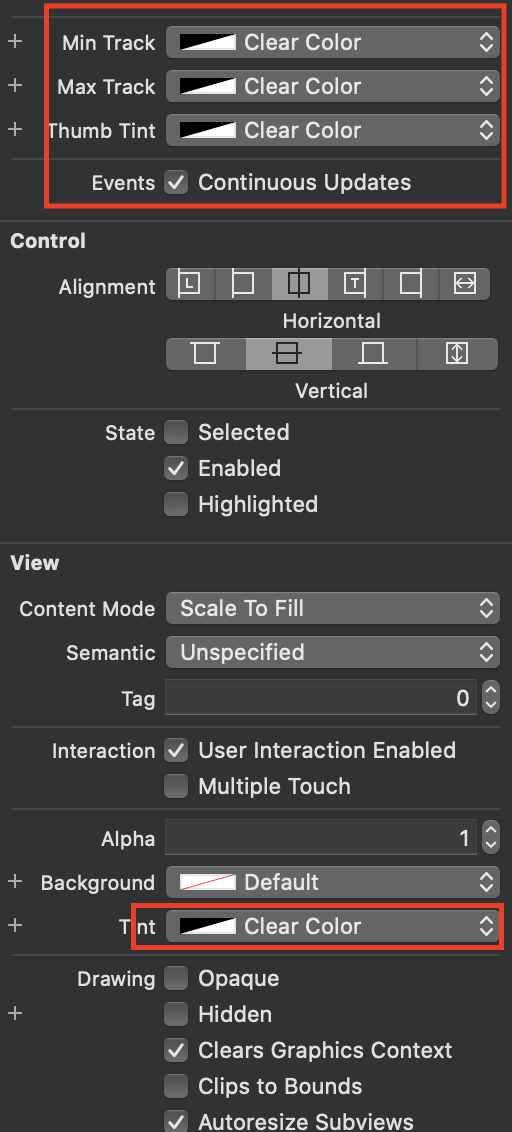
Task: Check the Selected state checkbox
Action: pyautogui.click(x=176, y=432)
